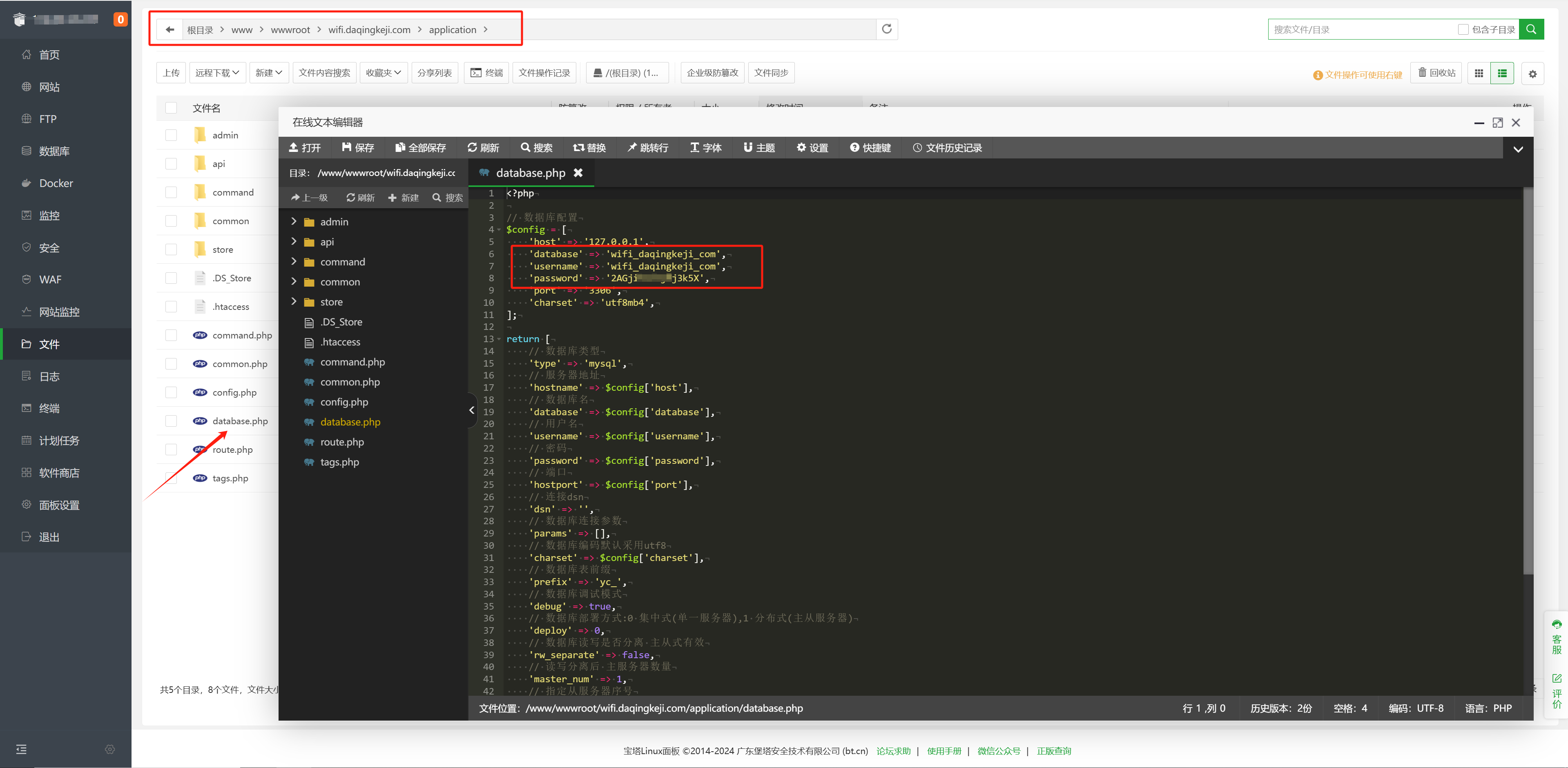Screen dimensions: 1568x768
Task: Check the common folder checkbox
Action: [x=171, y=221]
